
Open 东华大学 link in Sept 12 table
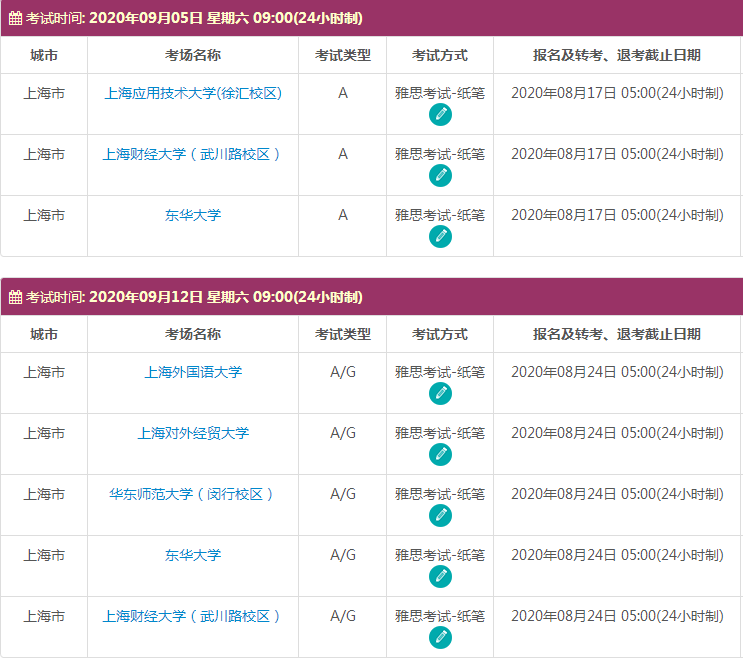[x=193, y=555]
